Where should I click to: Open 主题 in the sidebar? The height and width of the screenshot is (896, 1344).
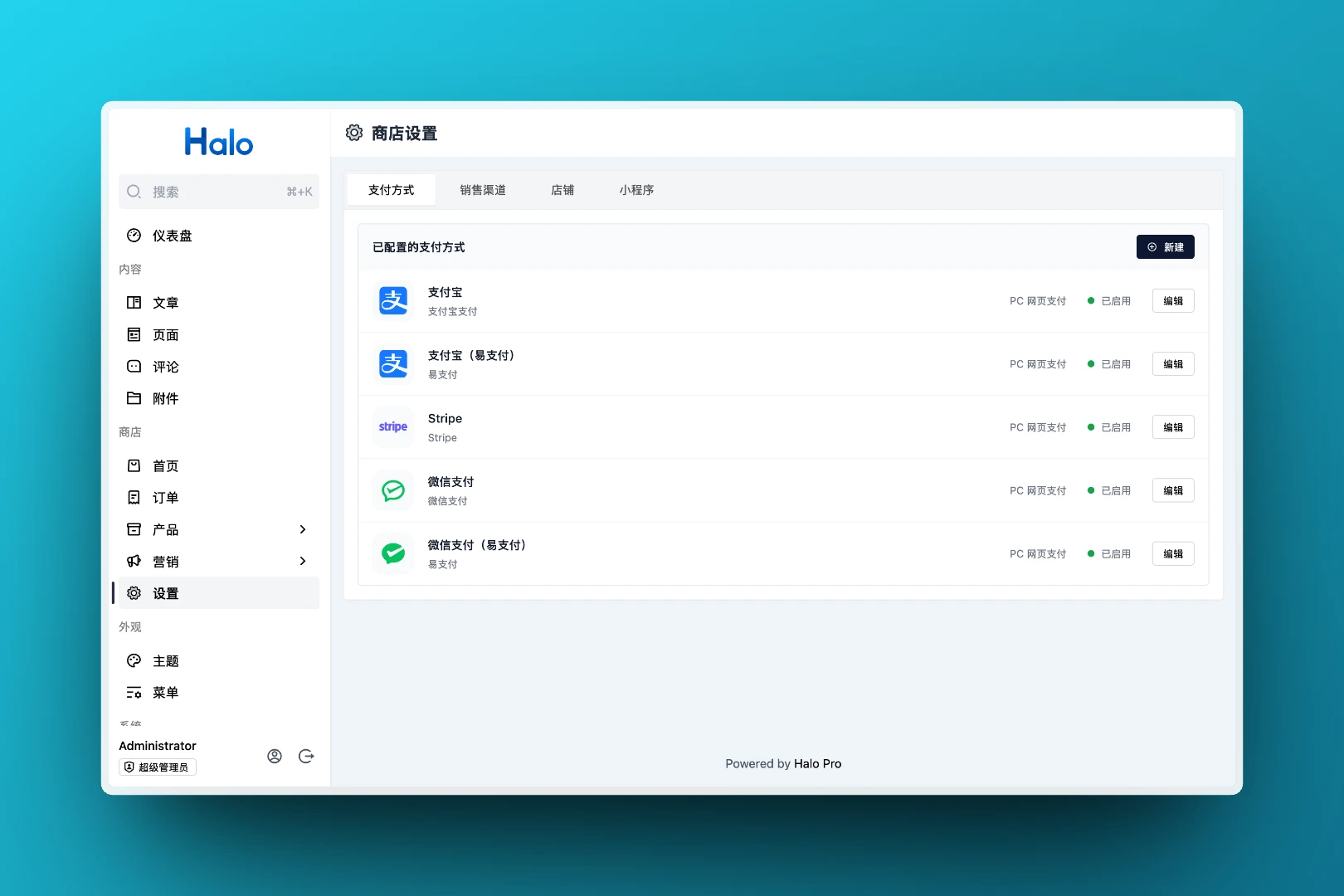219,660
